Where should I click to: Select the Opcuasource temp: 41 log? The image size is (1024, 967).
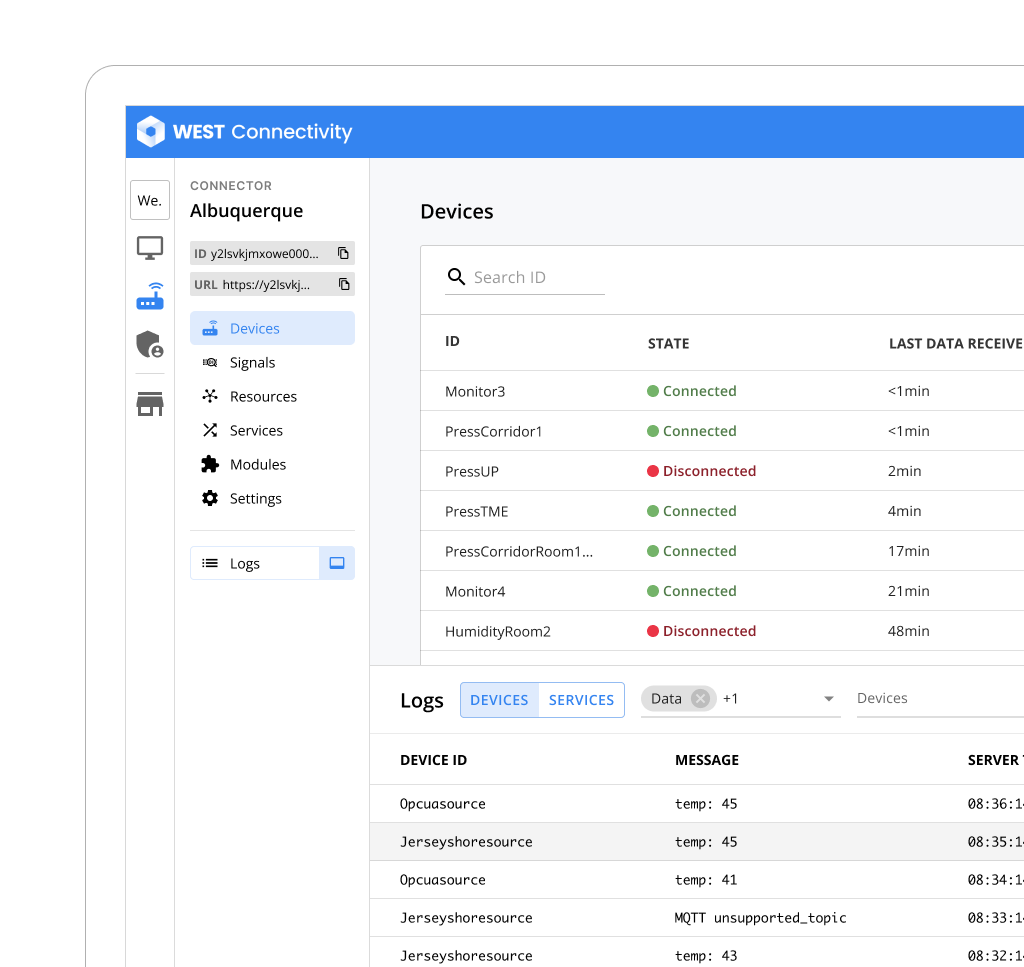697,880
